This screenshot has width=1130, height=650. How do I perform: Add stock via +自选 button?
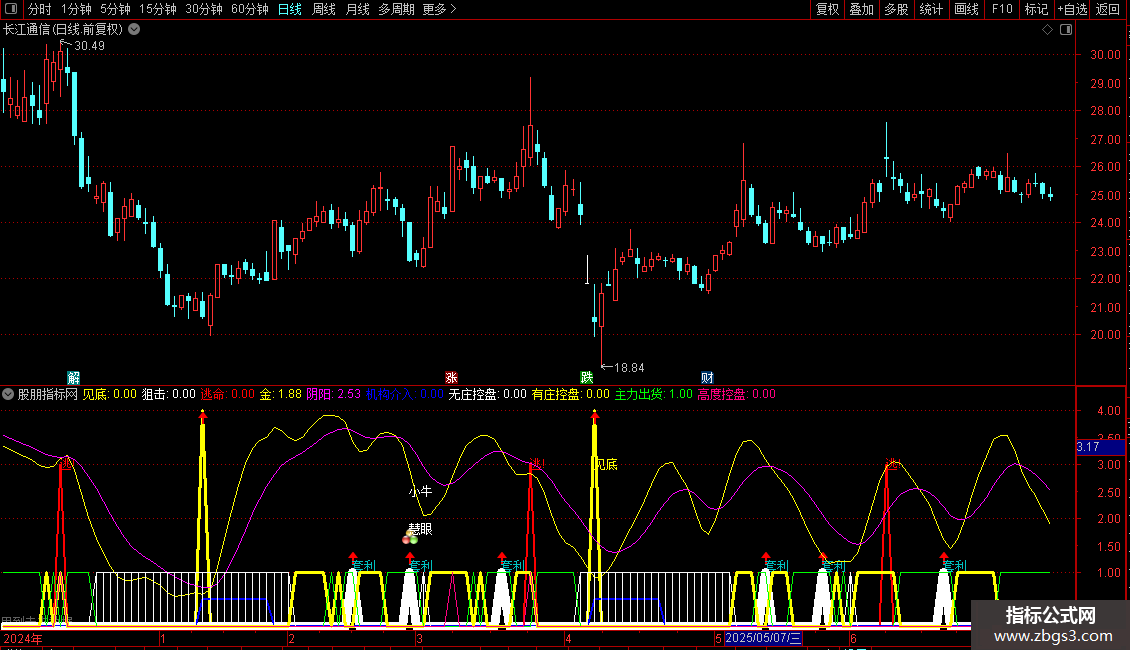click(1072, 9)
